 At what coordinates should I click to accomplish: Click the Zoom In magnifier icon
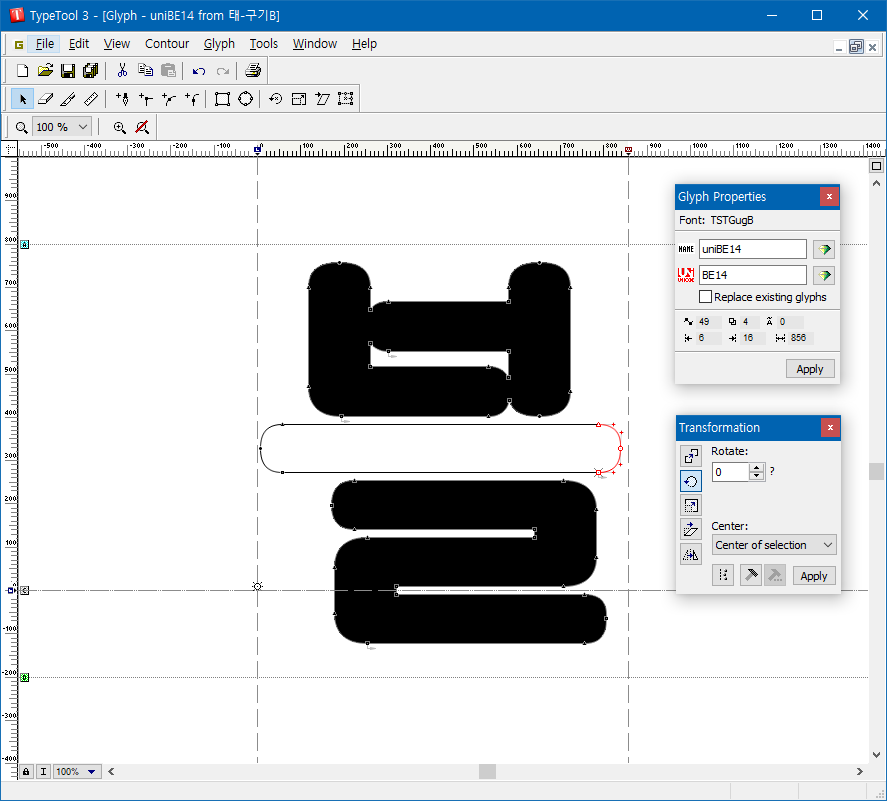[x=119, y=127]
